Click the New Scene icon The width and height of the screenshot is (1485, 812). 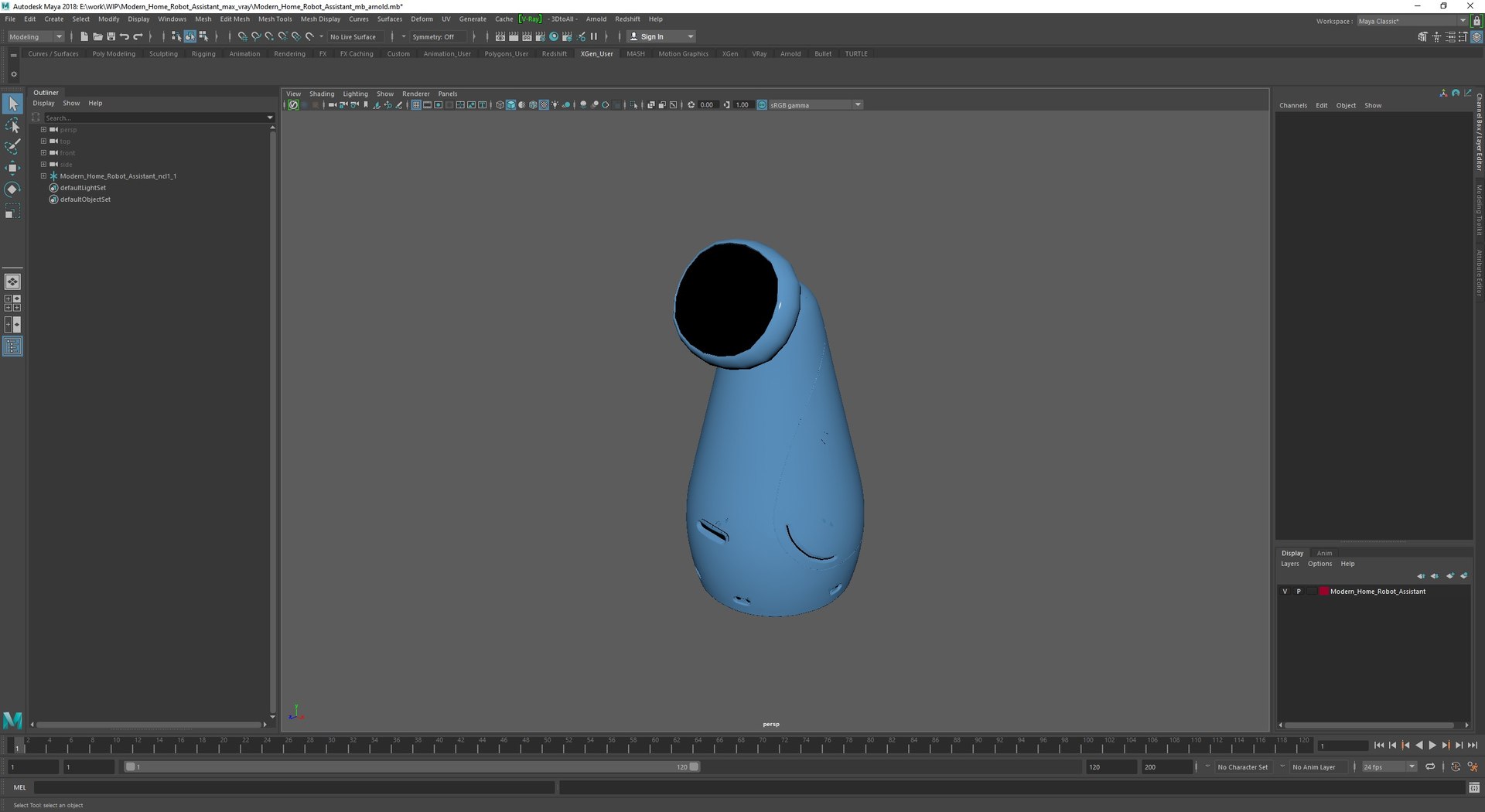coord(84,36)
